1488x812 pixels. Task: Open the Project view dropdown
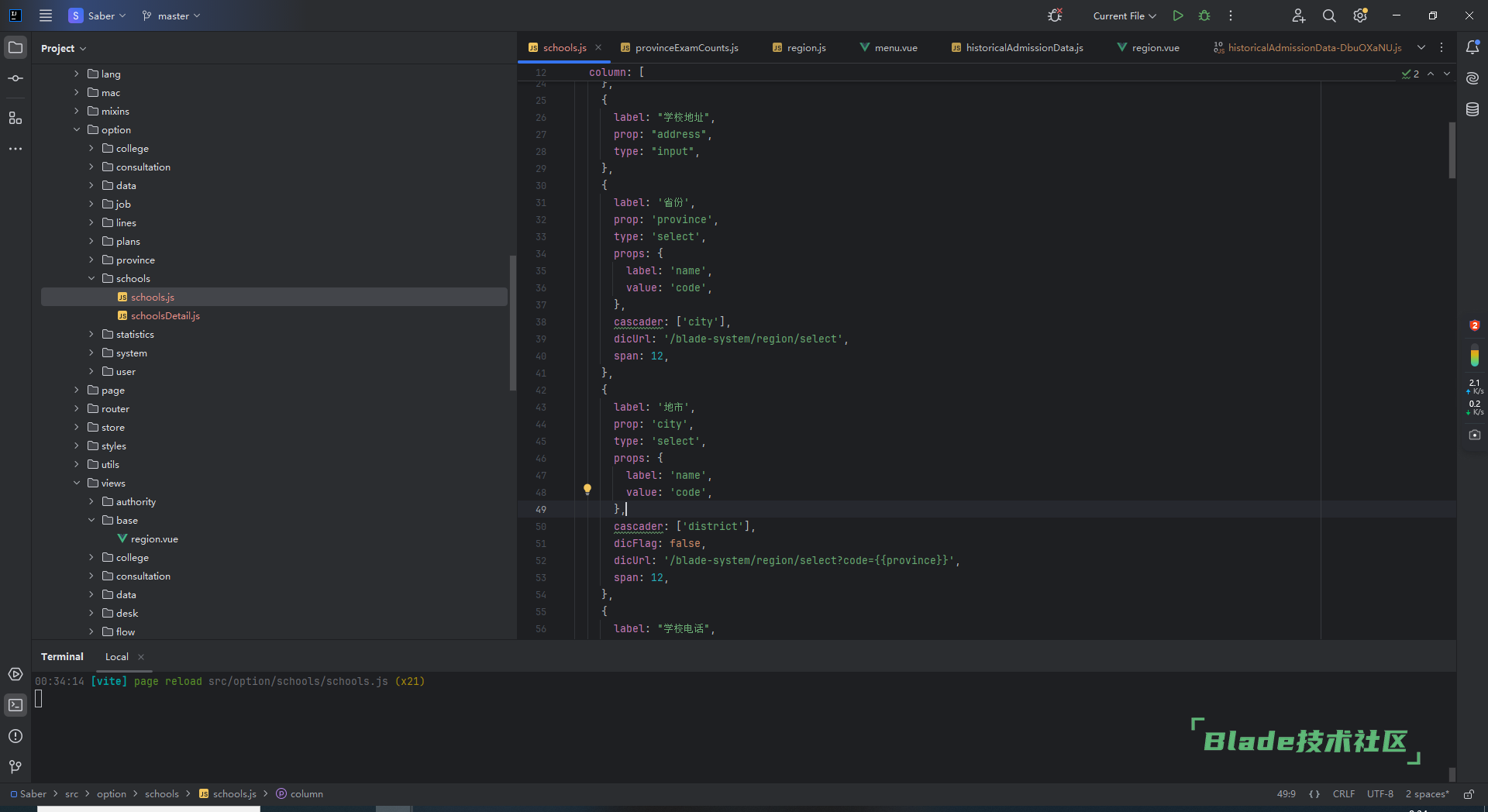[64, 48]
